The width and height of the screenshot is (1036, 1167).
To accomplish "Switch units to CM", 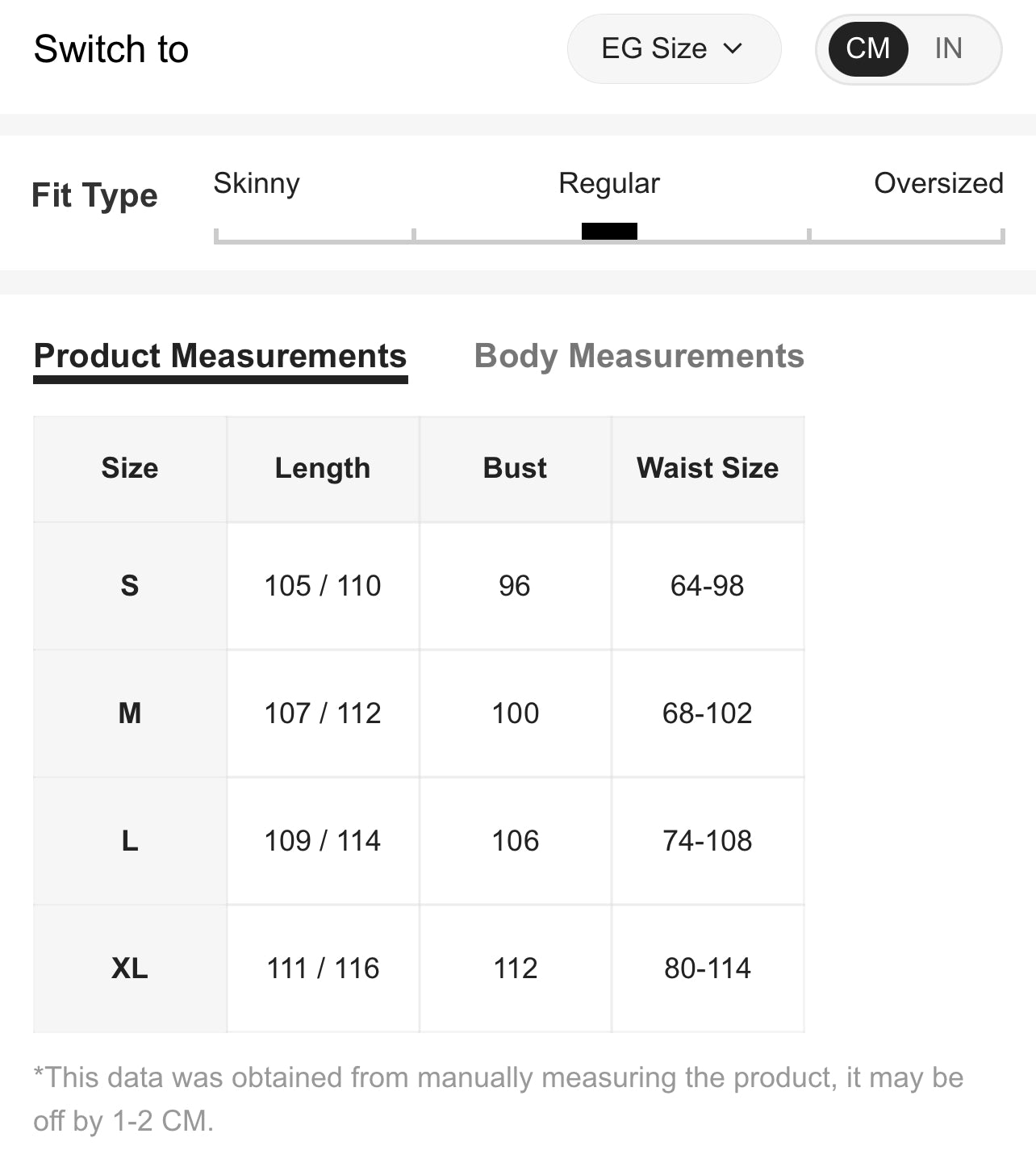I will click(x=868, y=48).
